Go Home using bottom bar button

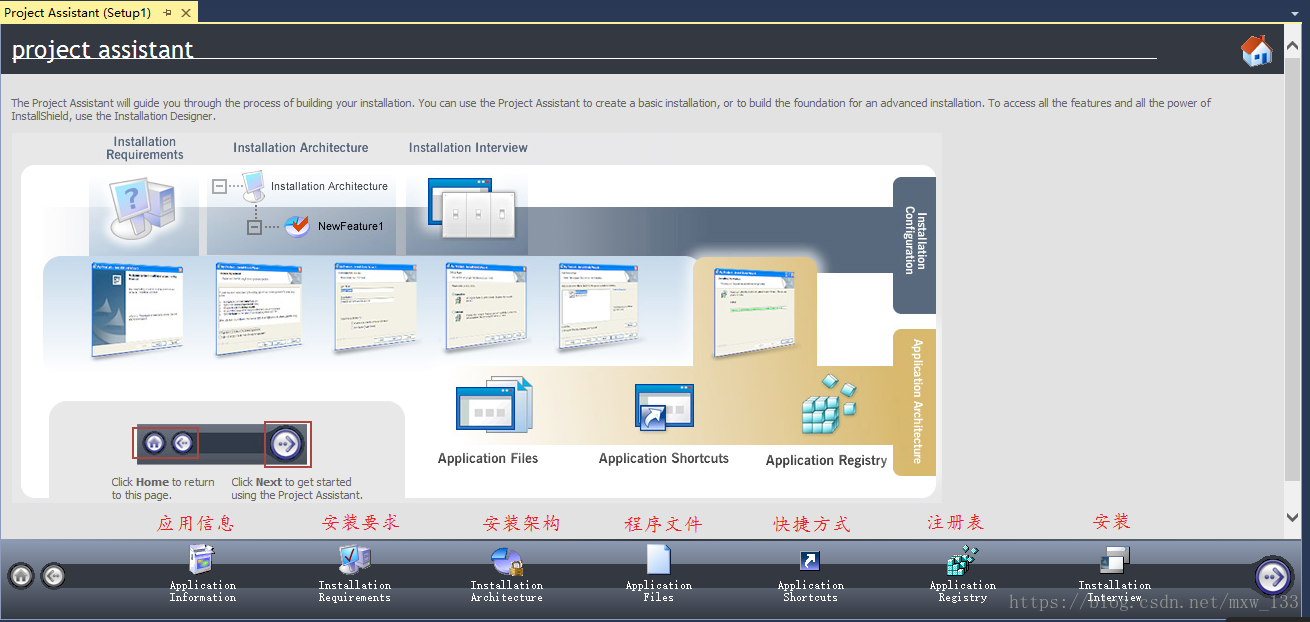(21, 576)
